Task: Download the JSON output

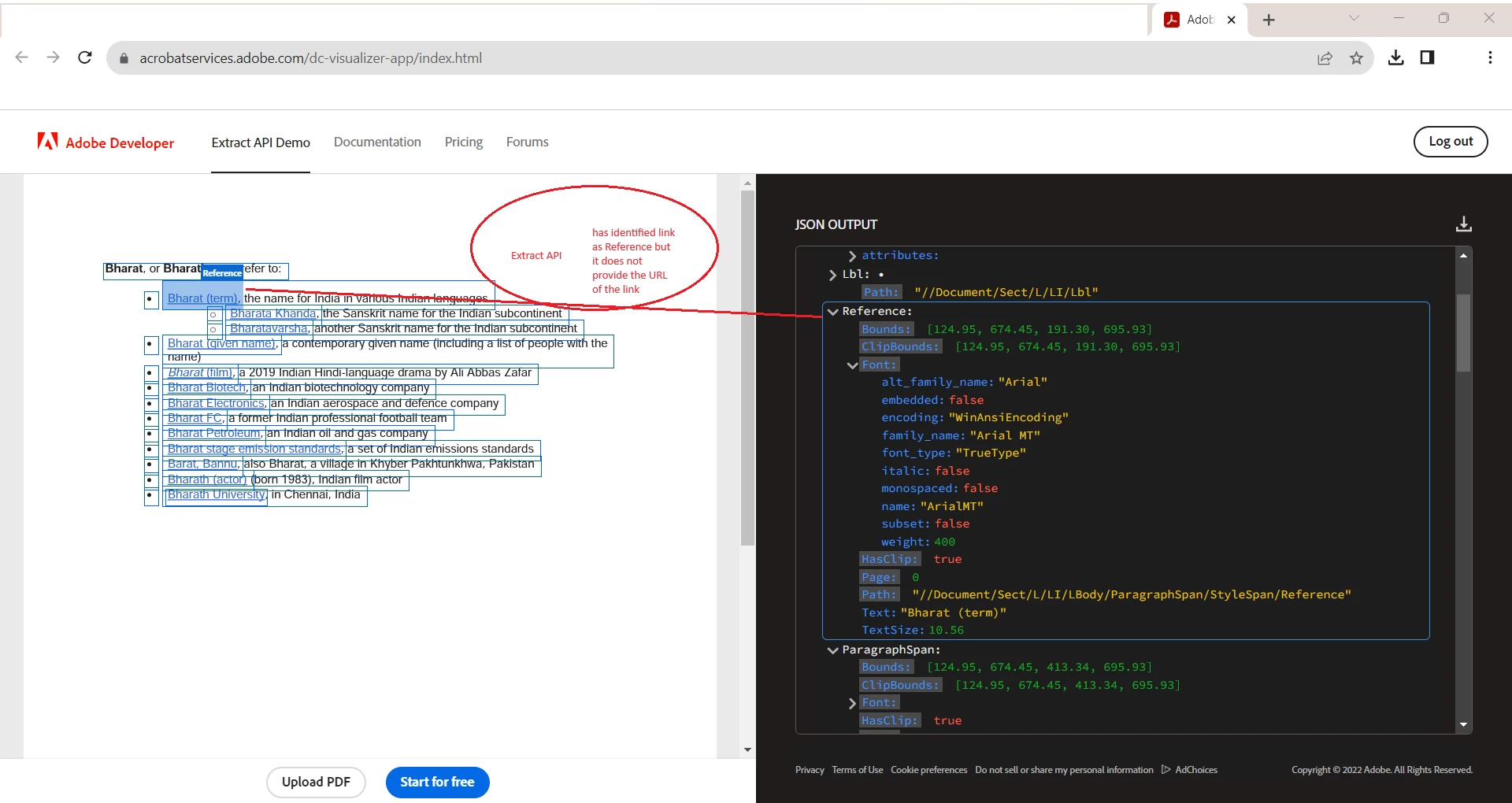Action: 1463,224
